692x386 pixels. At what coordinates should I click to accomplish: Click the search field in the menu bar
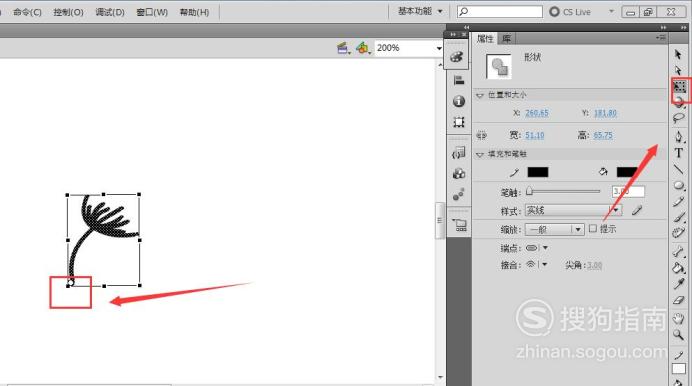click(x=500, y=11)
